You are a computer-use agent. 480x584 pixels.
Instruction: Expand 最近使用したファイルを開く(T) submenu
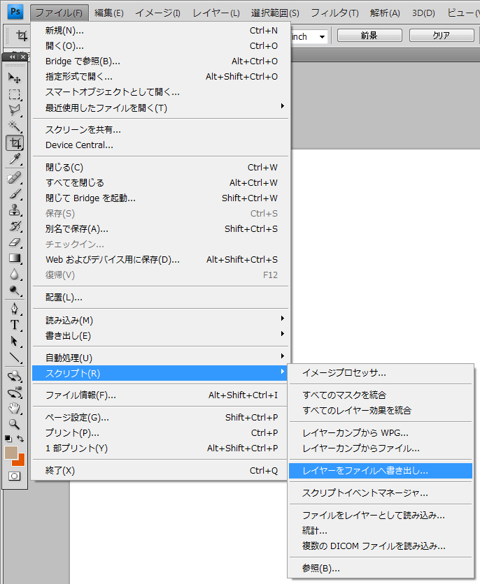click(160, 108)
